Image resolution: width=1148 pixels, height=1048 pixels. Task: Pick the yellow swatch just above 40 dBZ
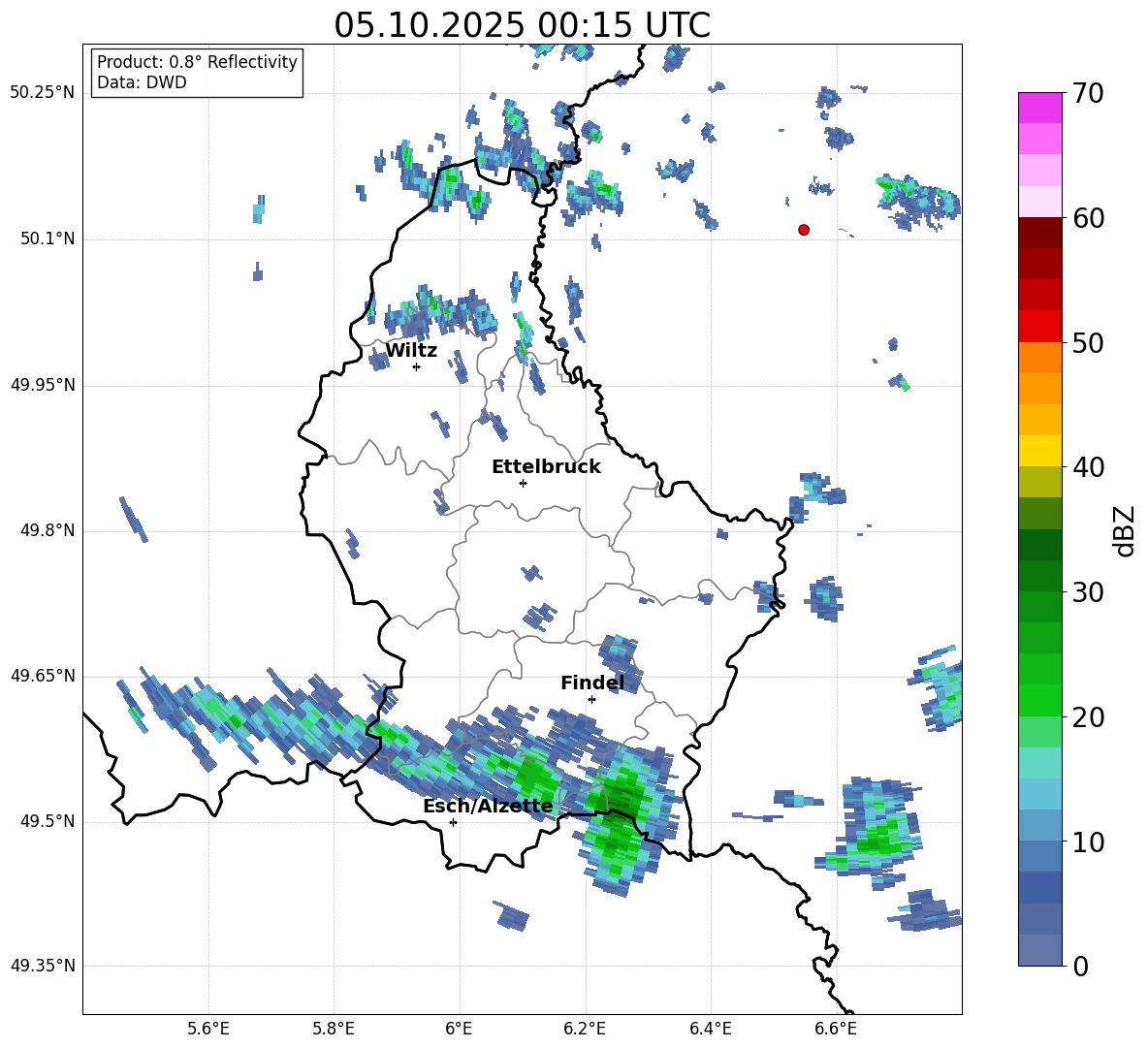(x=1039, y=452)
